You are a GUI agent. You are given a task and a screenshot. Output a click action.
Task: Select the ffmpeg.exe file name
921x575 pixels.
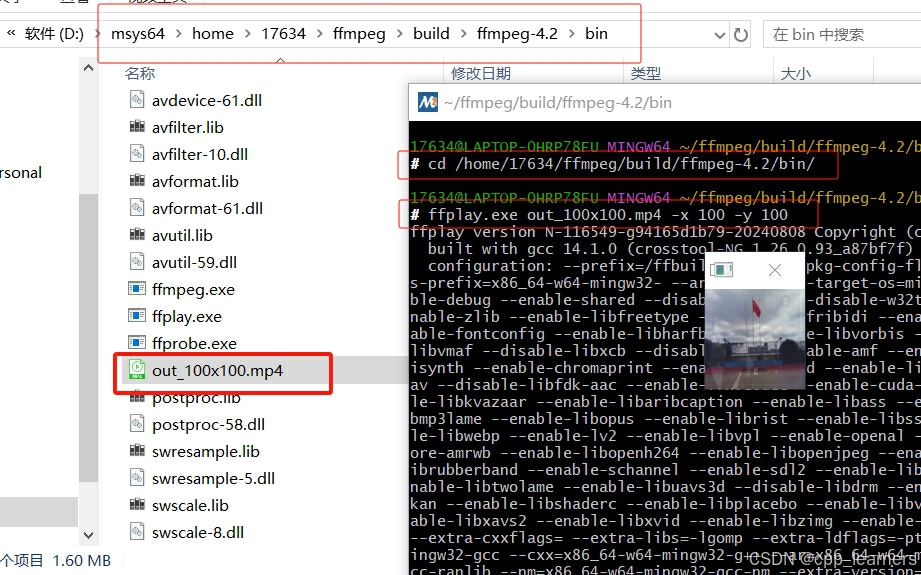[x=193, y=290]
